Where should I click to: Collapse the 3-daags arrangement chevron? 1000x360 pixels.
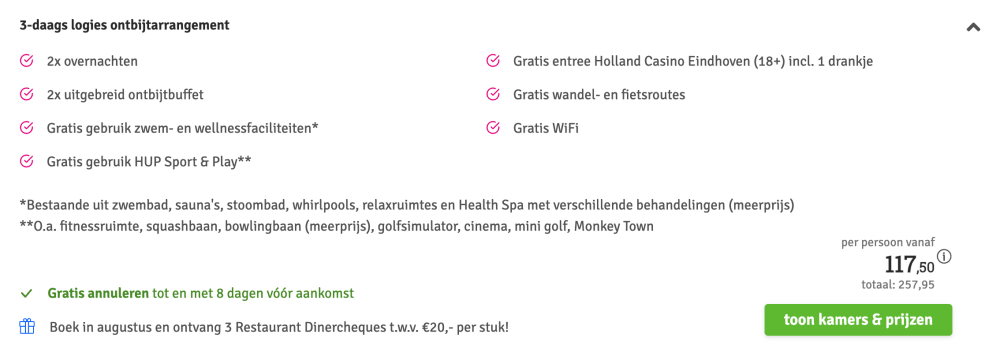click(973, 27)
